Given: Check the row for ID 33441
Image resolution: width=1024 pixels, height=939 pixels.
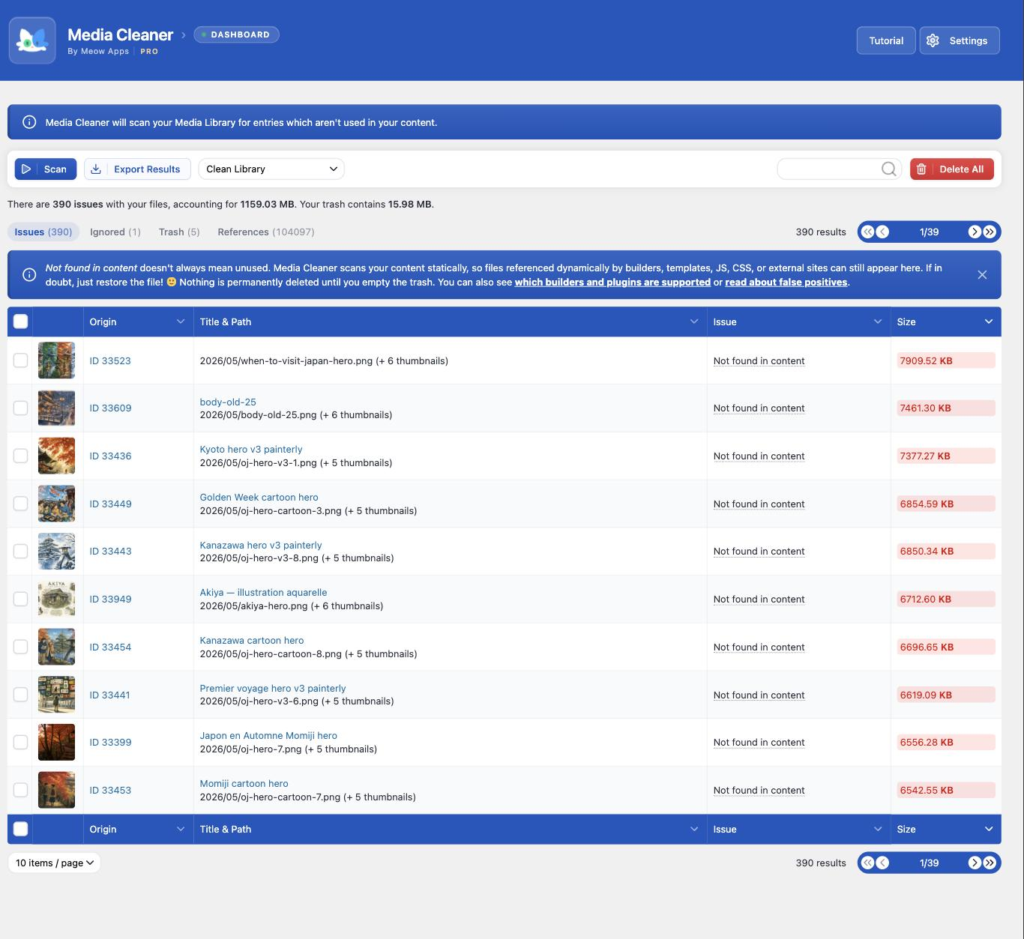Looking at the screenshot, I should [21, 694].
